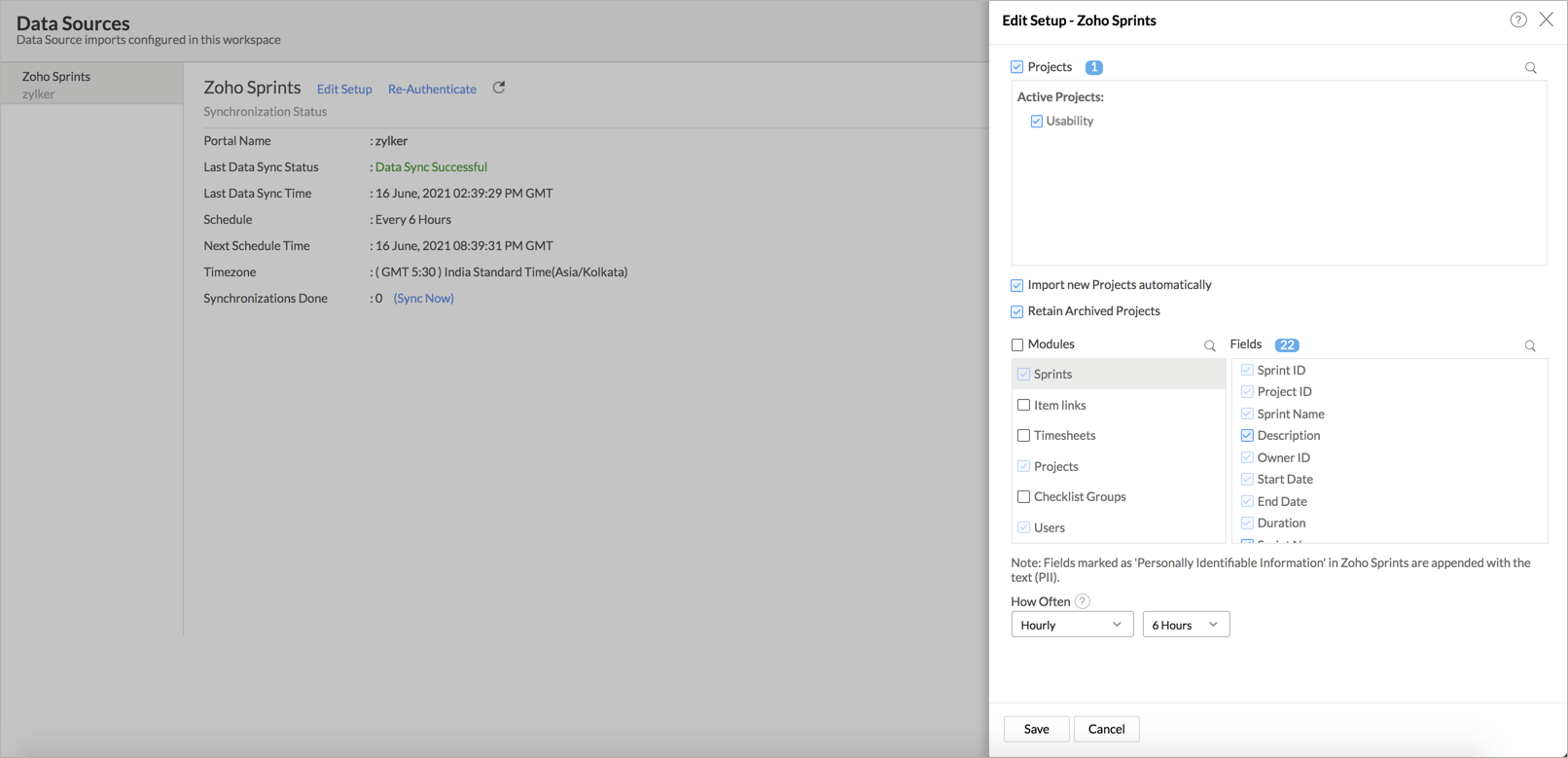This screenshot has height=758, width=1568.
Task: Toggle the Duration field checkbox
Action: (1247, 523)
